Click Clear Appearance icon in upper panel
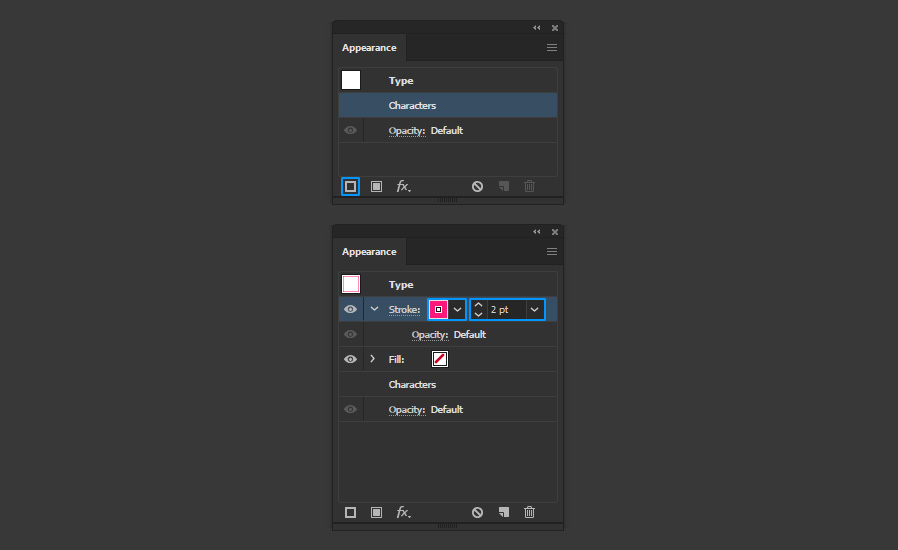898x550 pixels. click(x=477, y=186)
